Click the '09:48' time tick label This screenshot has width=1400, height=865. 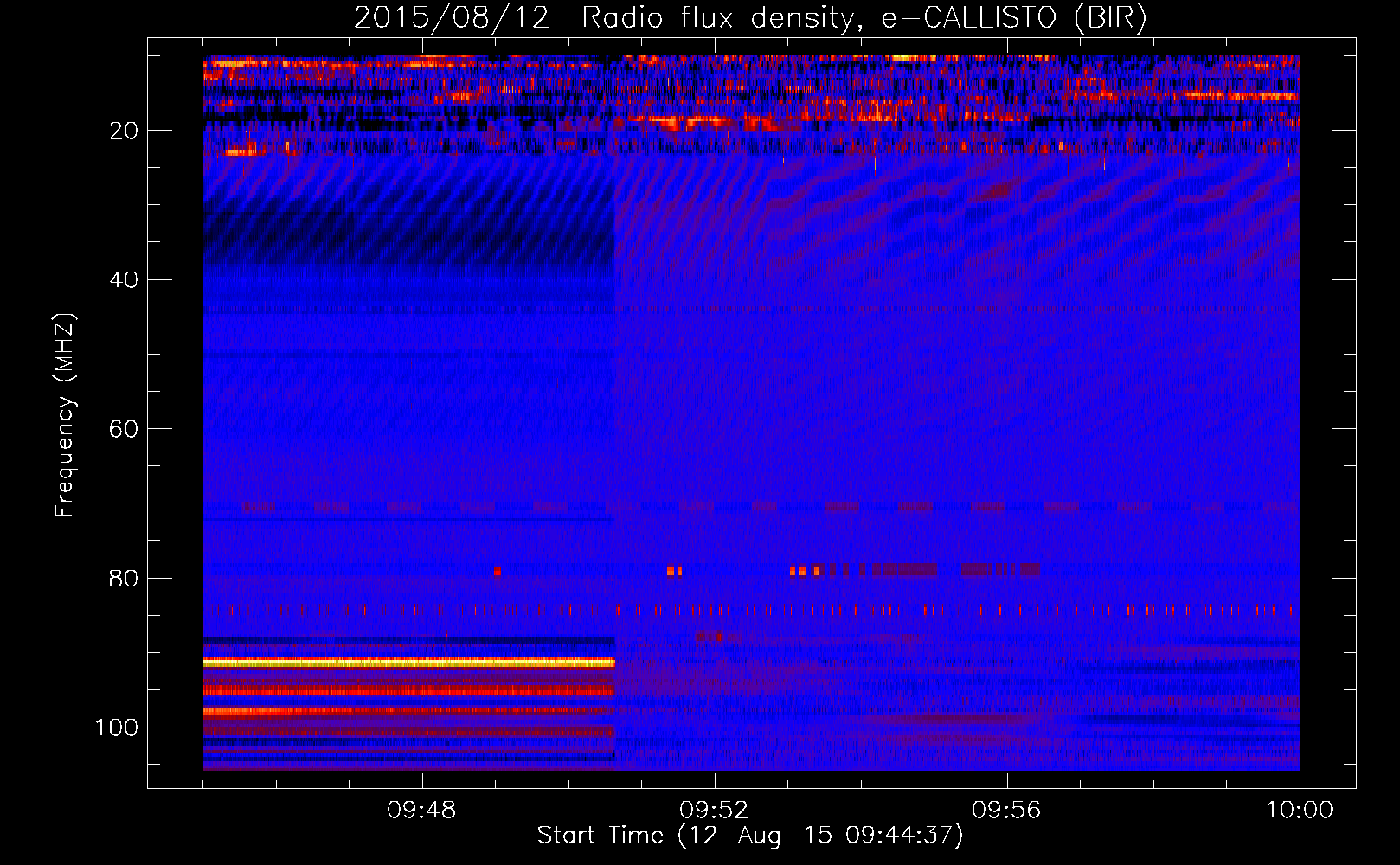422,811
